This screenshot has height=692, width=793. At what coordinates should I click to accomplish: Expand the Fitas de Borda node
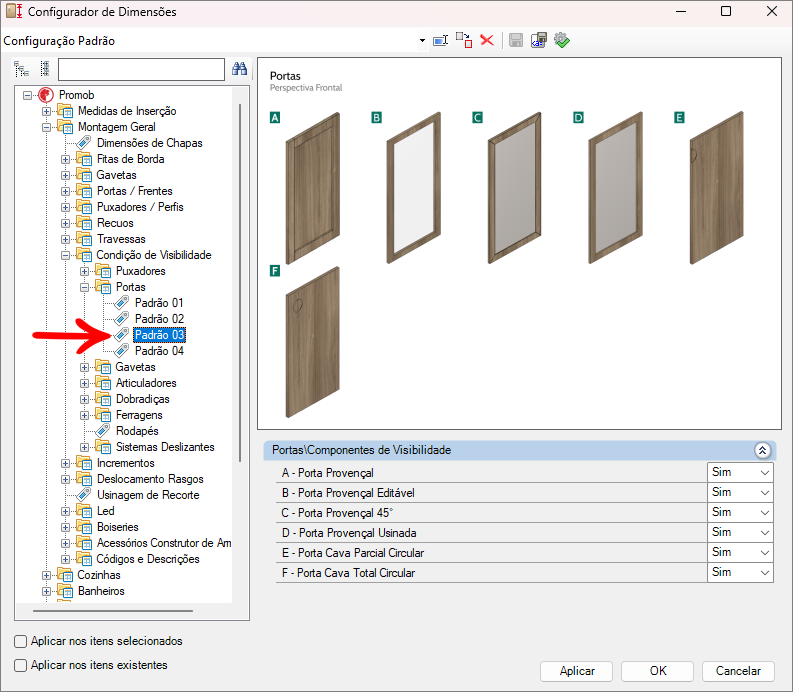65,159
